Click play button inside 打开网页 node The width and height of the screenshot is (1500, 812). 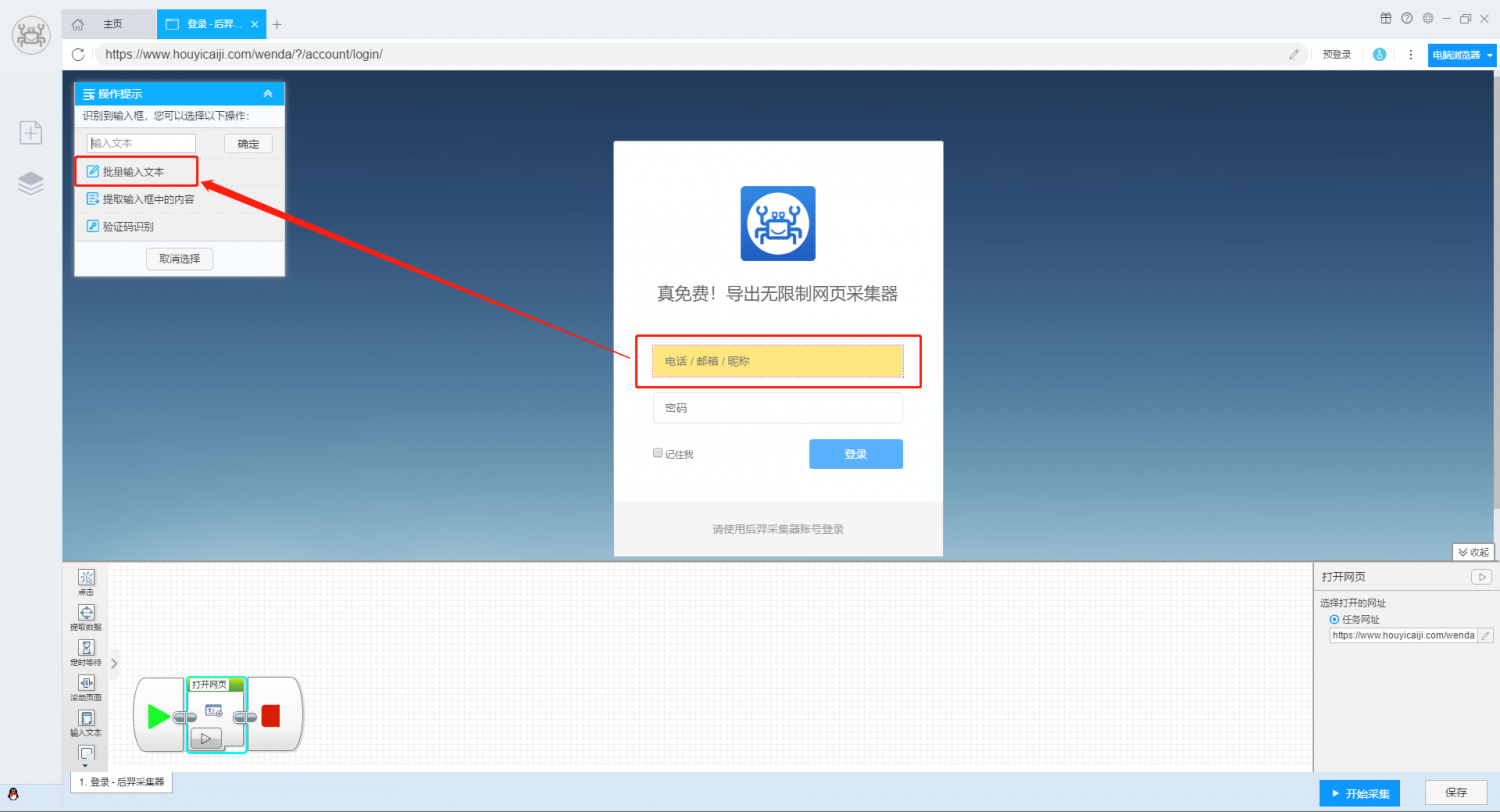click(206, 739)
